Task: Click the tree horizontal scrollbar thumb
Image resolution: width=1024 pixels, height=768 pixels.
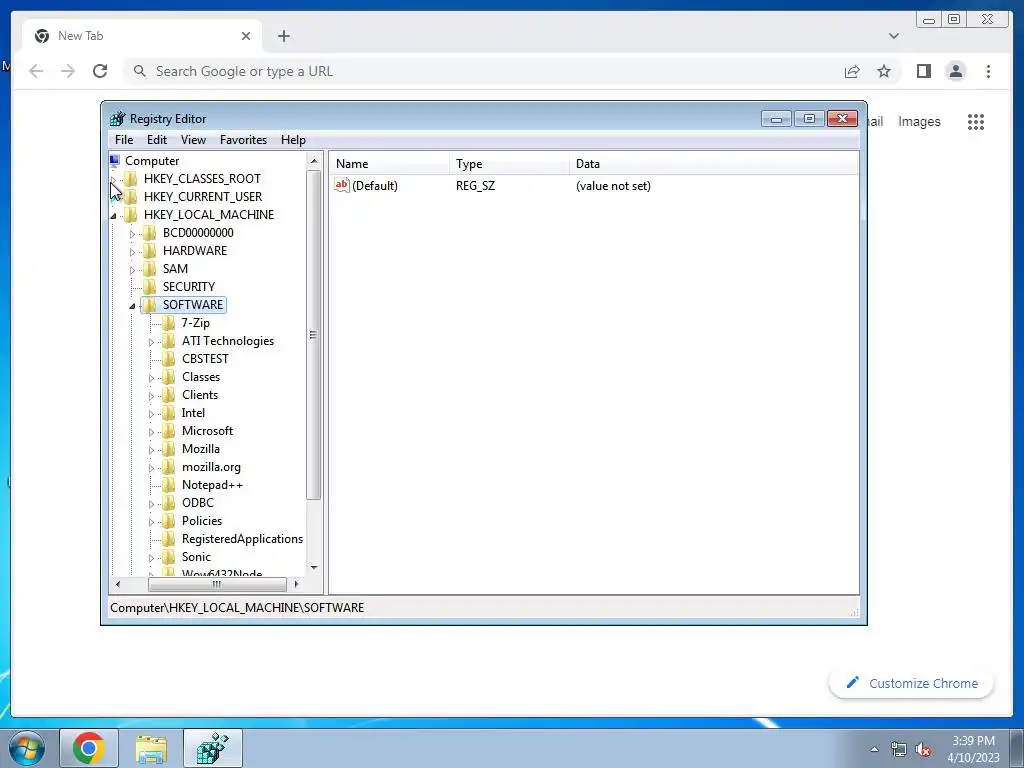Action: [x=217, y=584]
